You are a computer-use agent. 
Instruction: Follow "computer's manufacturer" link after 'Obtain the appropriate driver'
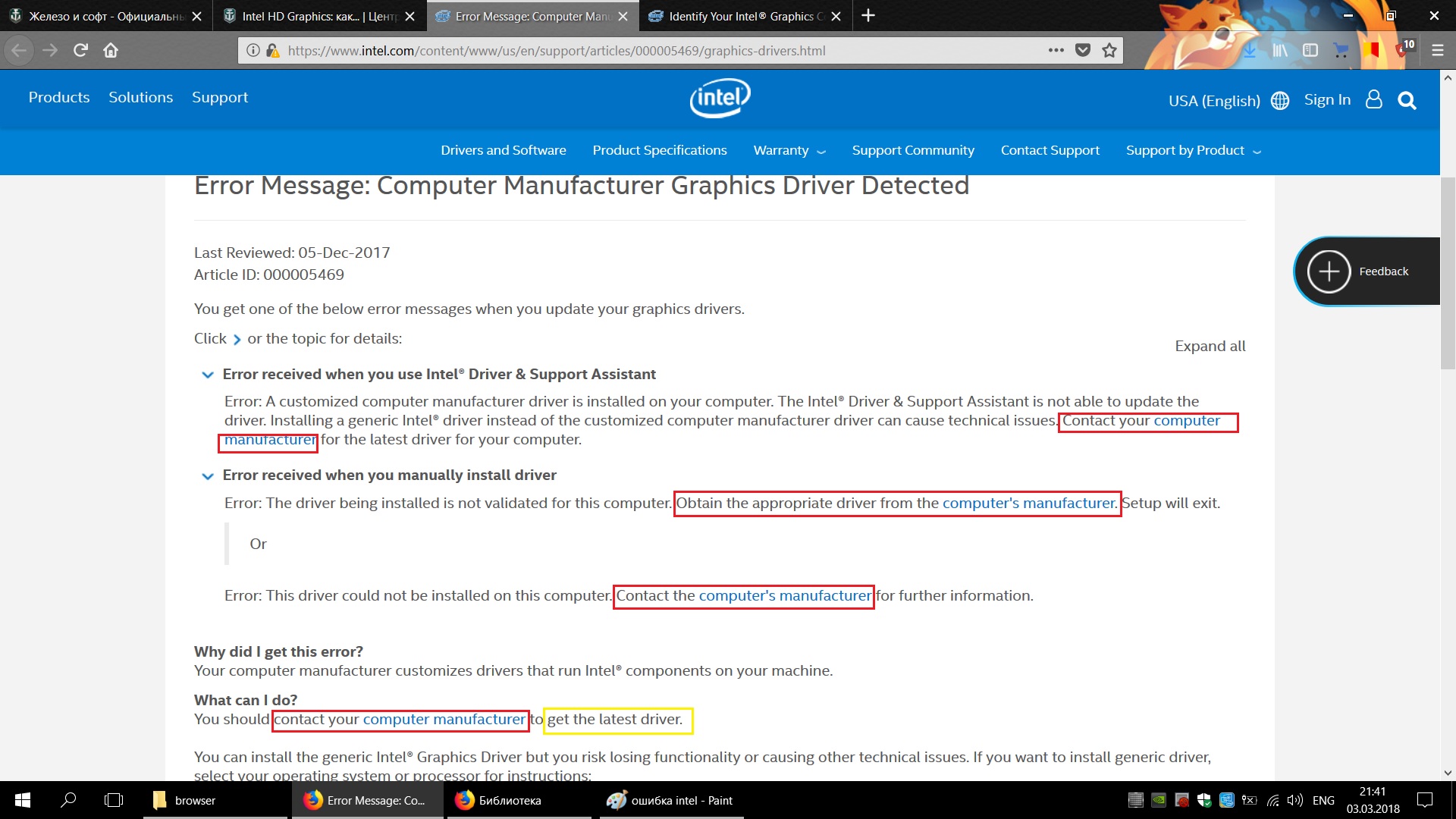click(x=1028, y=503)
